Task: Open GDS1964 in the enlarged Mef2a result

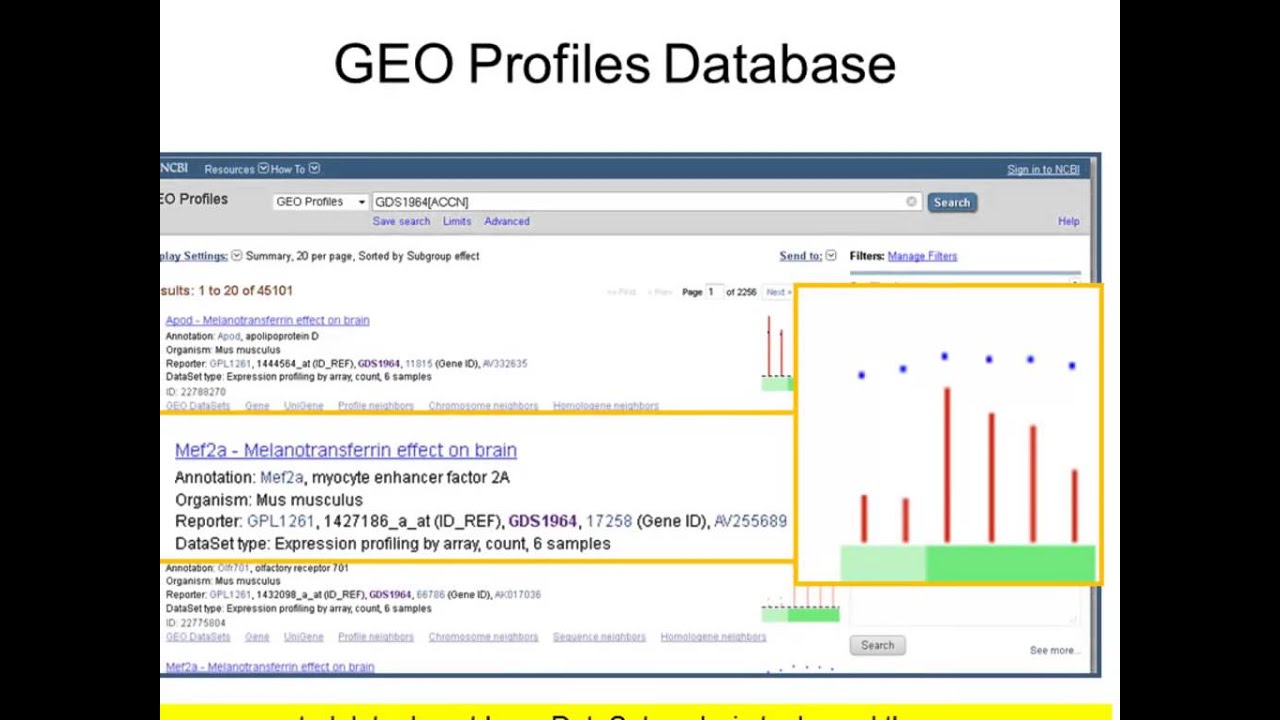Action: pyautogui.click(x=543, y=521)
